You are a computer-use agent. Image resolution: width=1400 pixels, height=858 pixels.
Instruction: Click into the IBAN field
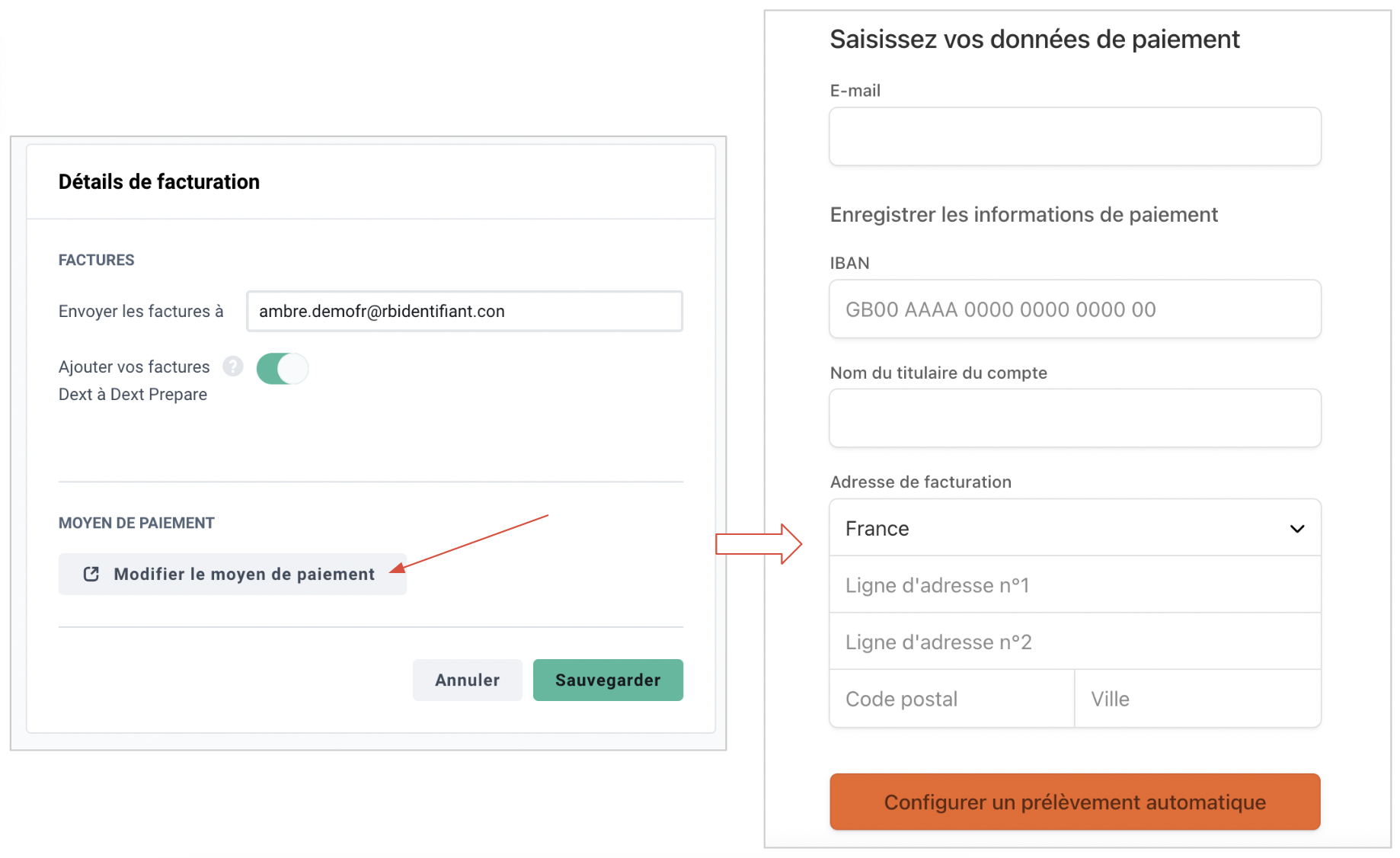coord(1075,309)
